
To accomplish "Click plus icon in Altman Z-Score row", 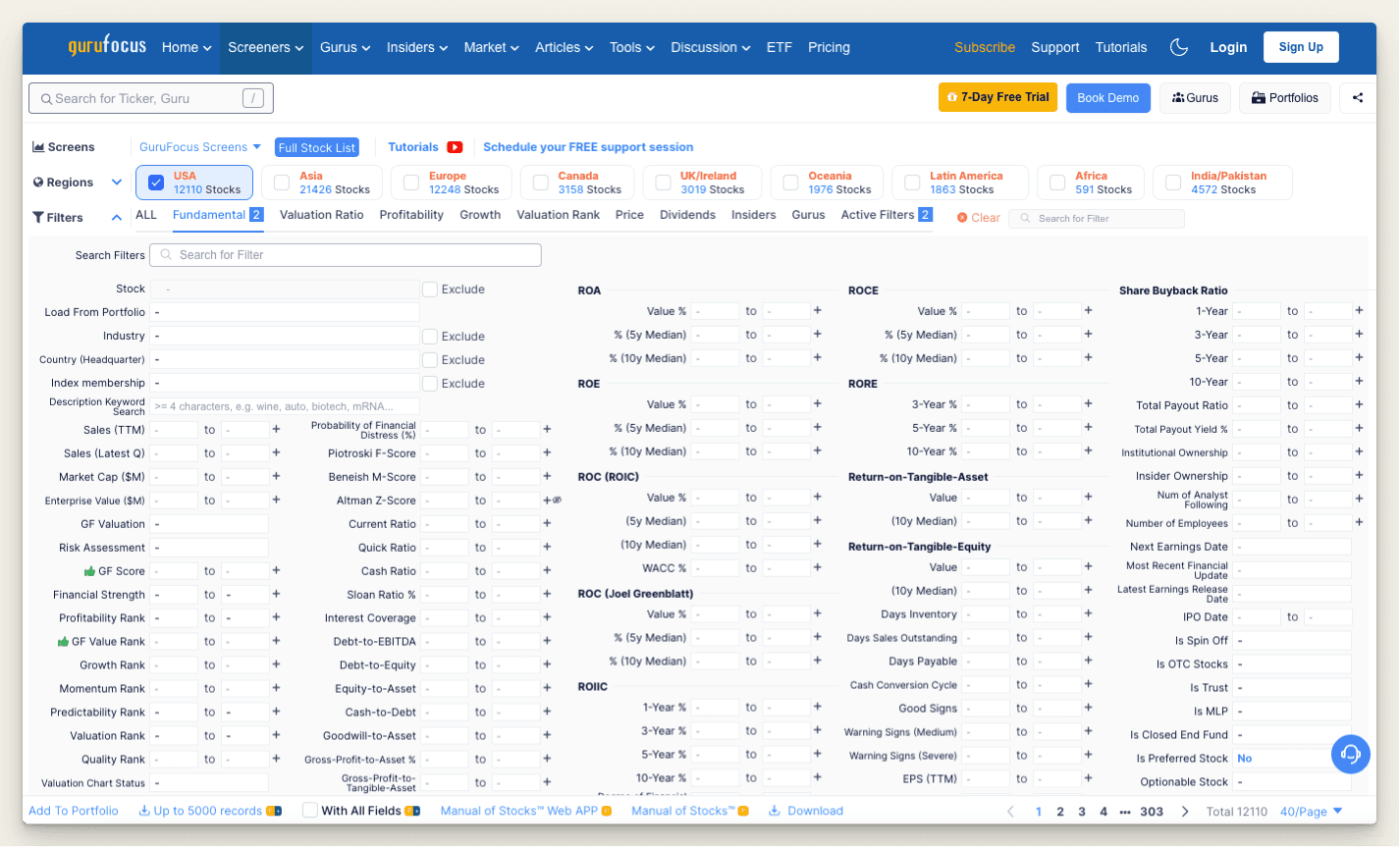I will click(x=547, y=500).
